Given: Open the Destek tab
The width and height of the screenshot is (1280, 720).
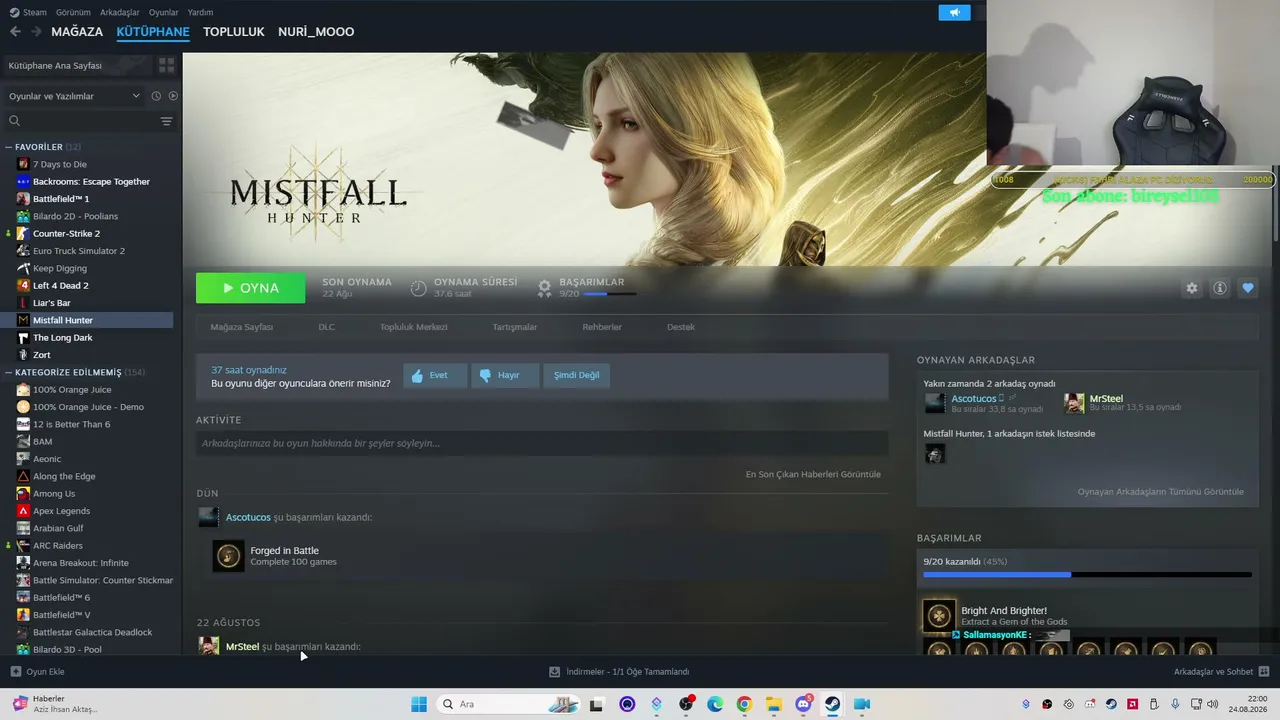Looking at the screenshot, I should click(681, 327).
